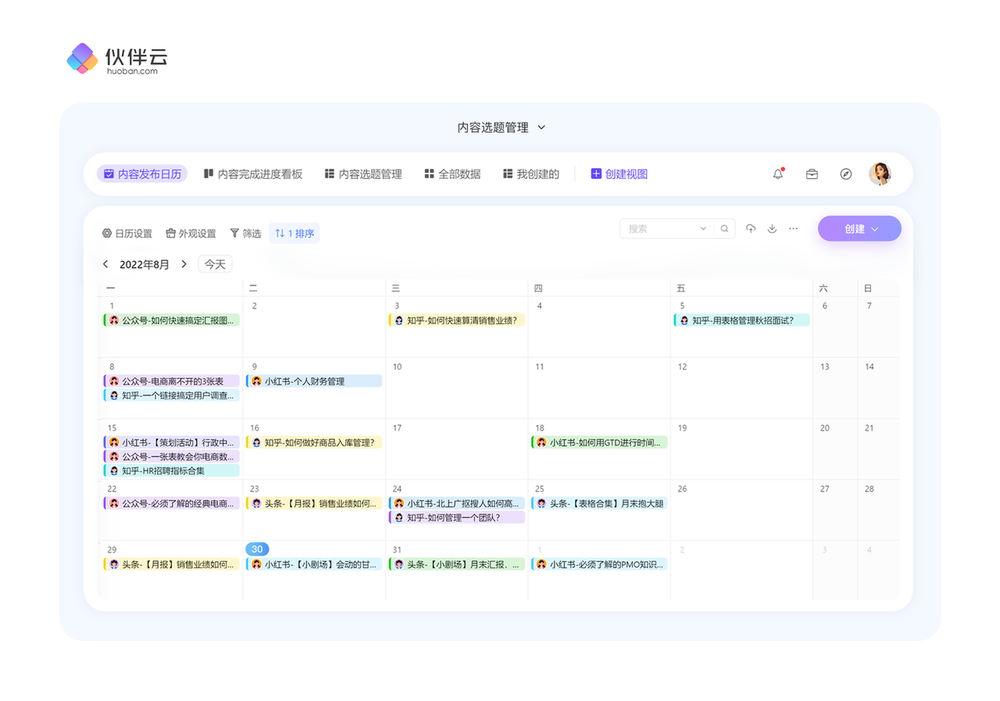
Task: Go to next month arrow
Action: (184, 264)
